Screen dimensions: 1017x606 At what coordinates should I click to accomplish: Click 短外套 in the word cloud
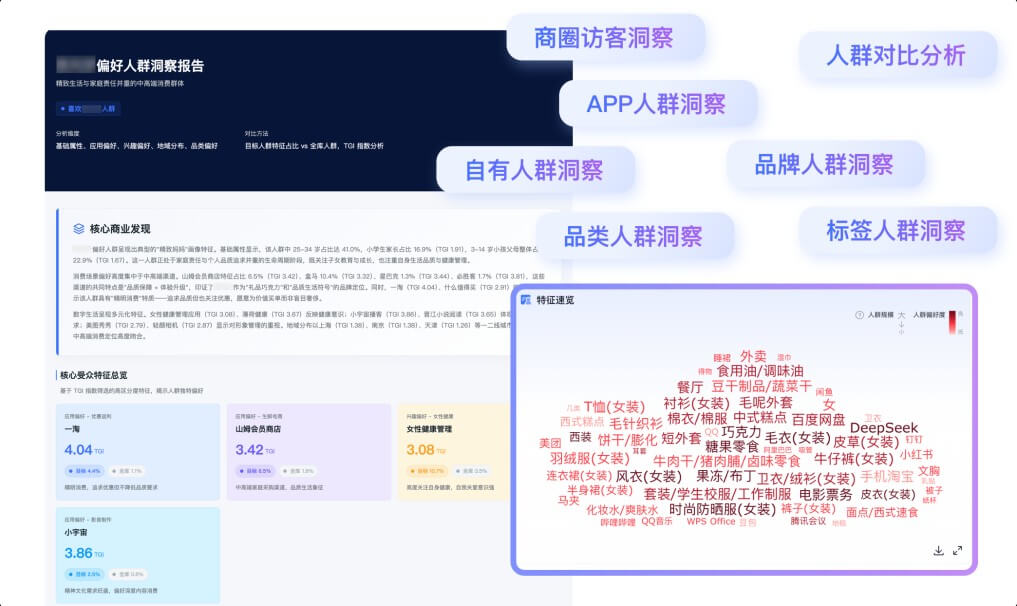pos(681,438)
